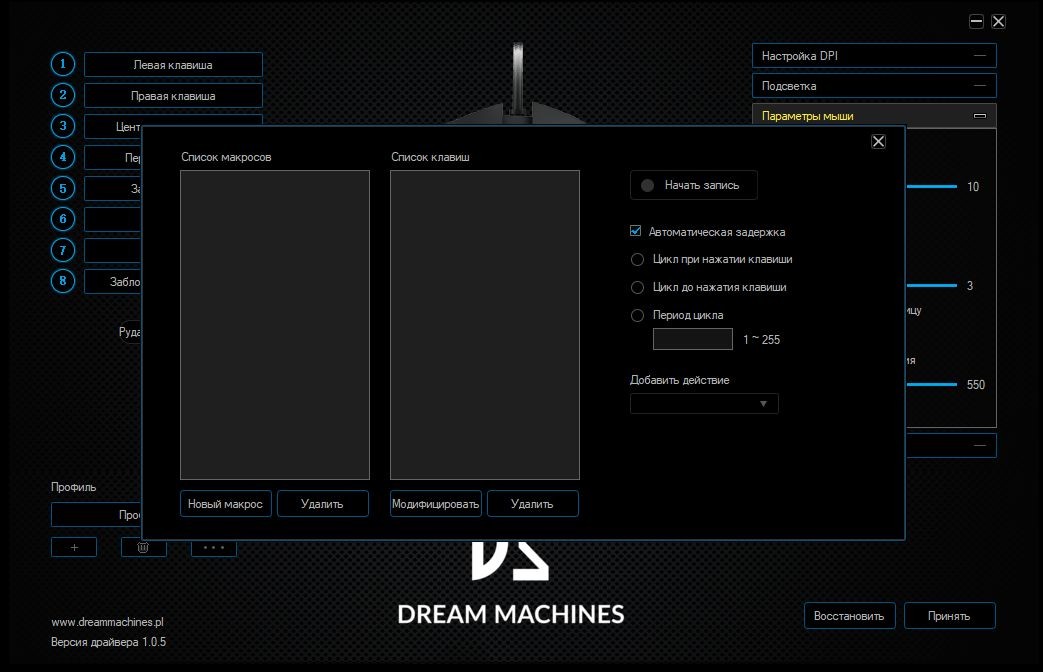
Task: Expand the Подсветка section
Action: 874,86
